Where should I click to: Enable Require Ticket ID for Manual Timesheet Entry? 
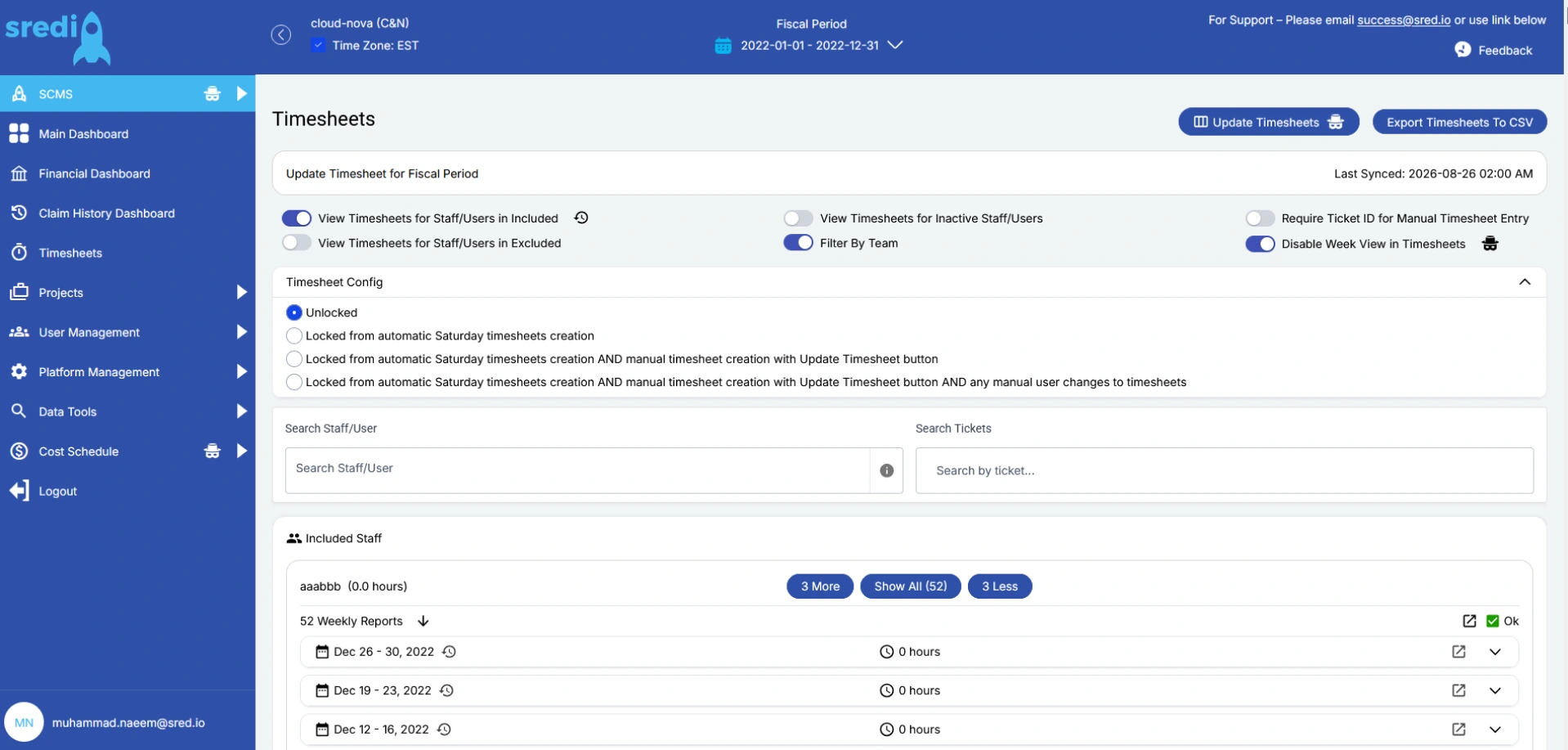1260,218
